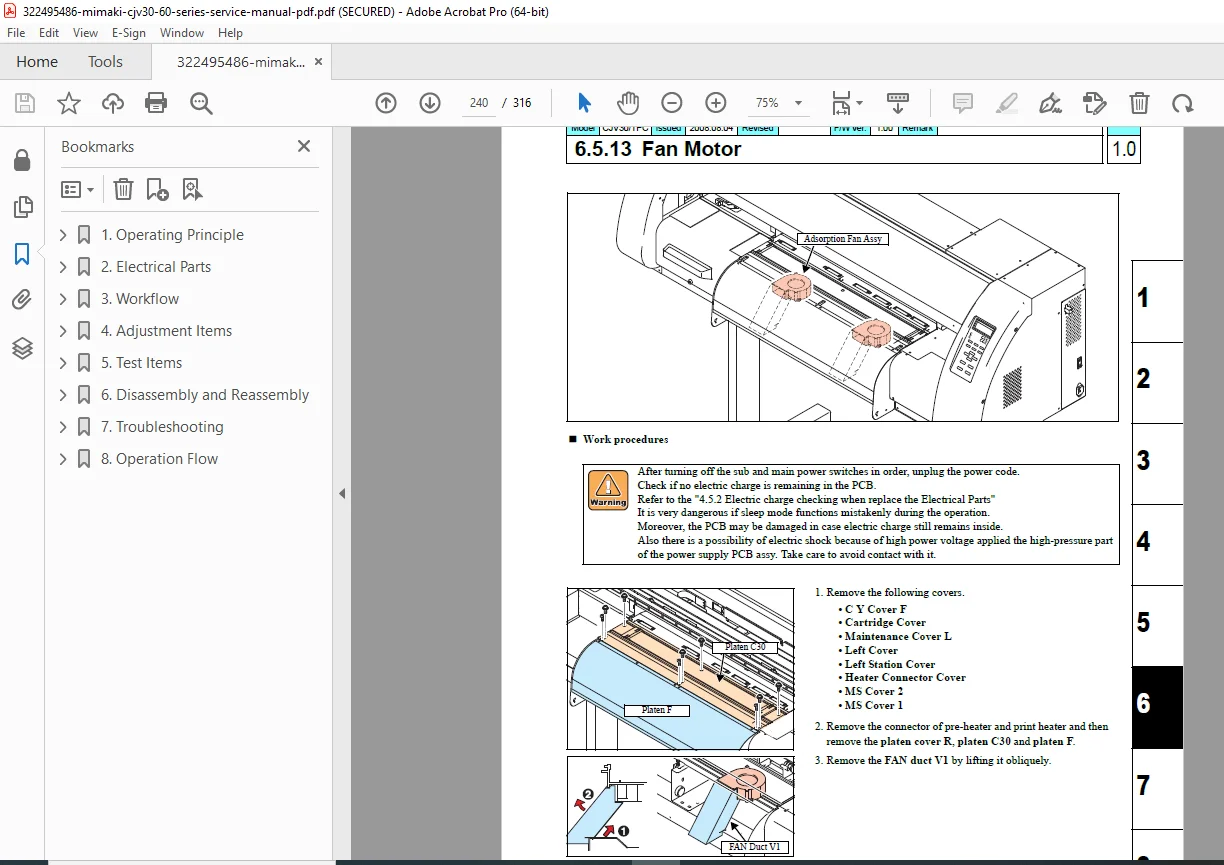Open the Page Thumbnails panel
Screen dimensions: 1224x865
(x=22, y=207)
